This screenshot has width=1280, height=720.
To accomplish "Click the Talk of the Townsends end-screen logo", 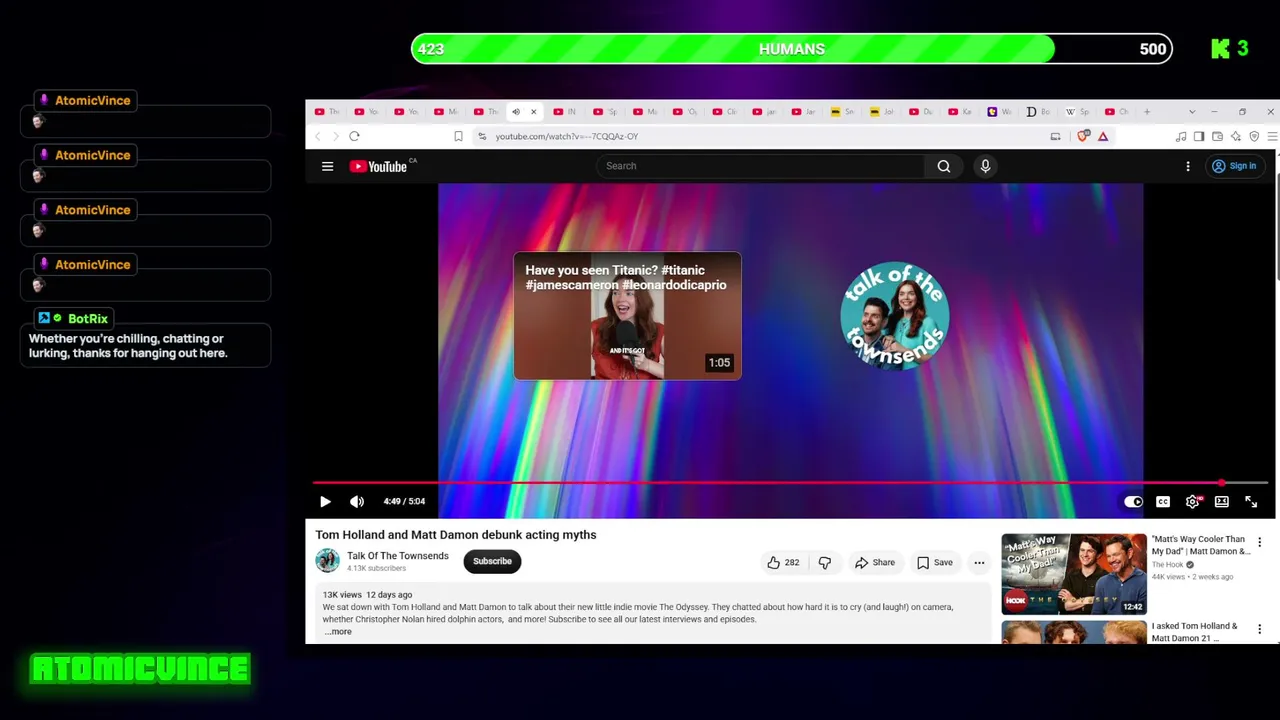I will (x=895, y=316).
